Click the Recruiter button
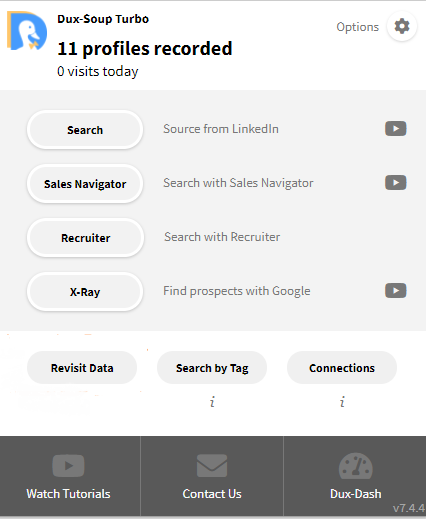The image size is (426, 519). tap(85, 238)
